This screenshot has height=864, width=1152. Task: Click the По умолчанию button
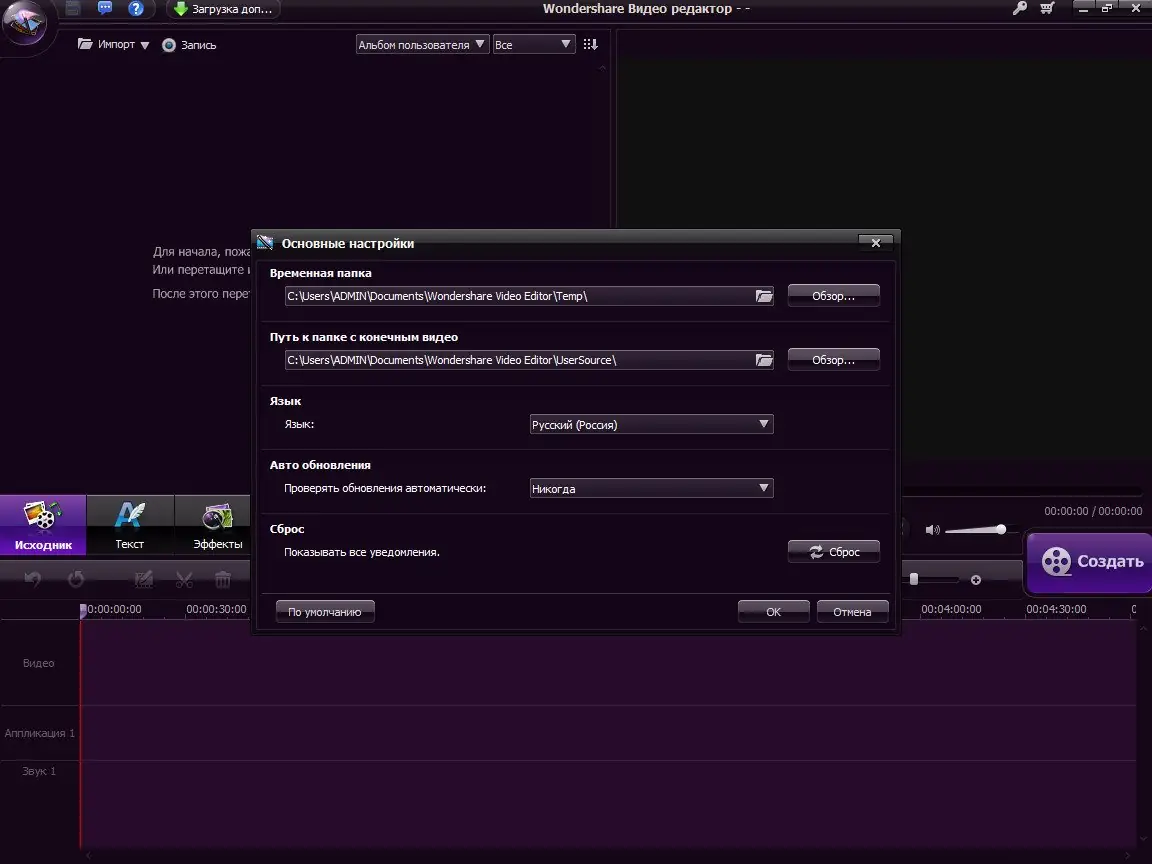324,610
